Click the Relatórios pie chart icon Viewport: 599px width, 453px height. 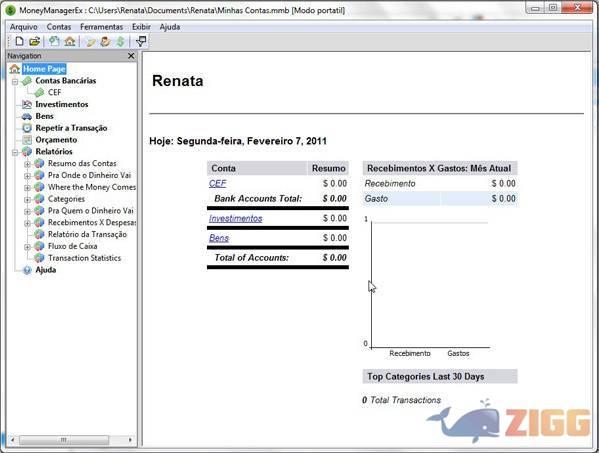point(27,152)
